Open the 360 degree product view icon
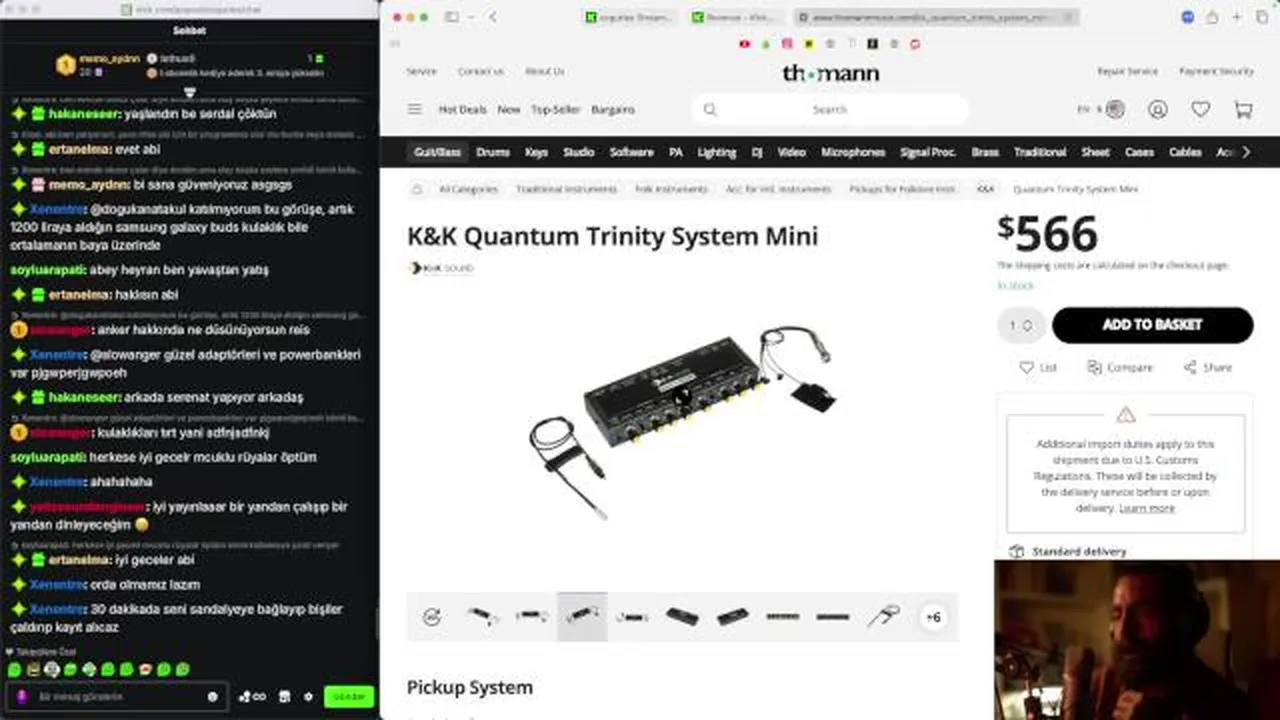 tap(432, 617)
